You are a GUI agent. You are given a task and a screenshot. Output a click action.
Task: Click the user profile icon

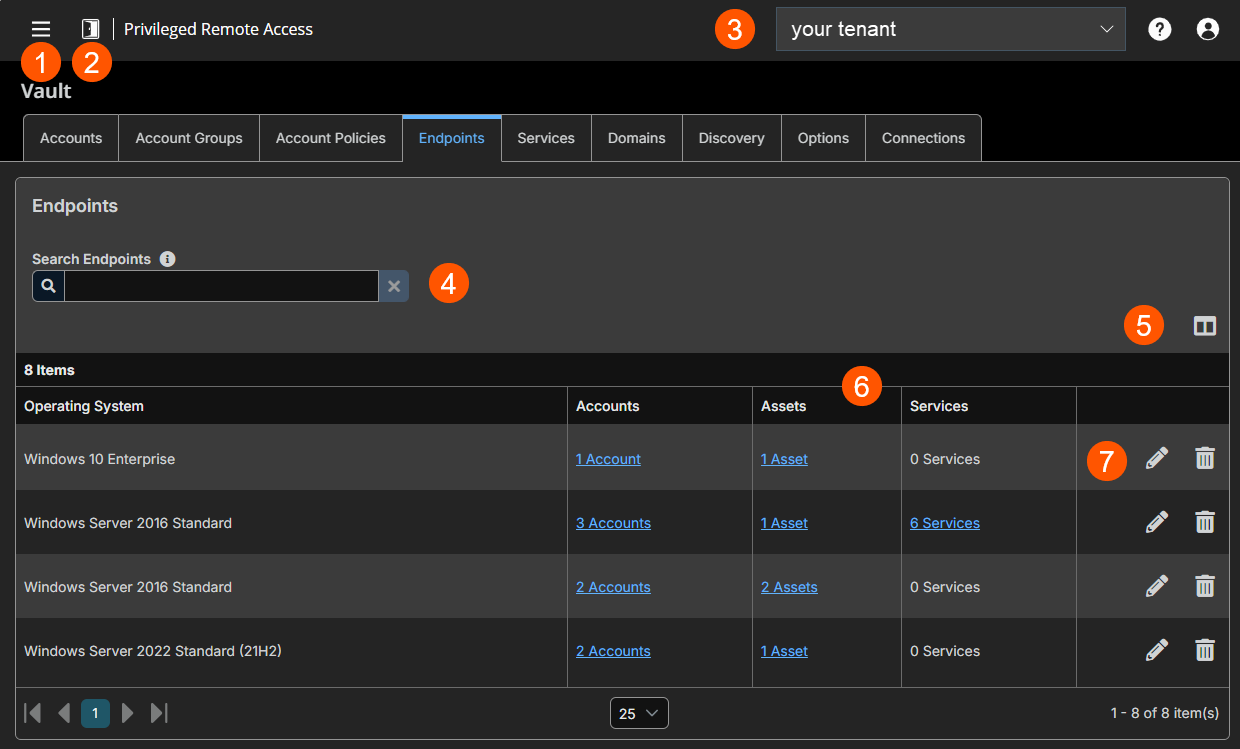coord(1207,29)
